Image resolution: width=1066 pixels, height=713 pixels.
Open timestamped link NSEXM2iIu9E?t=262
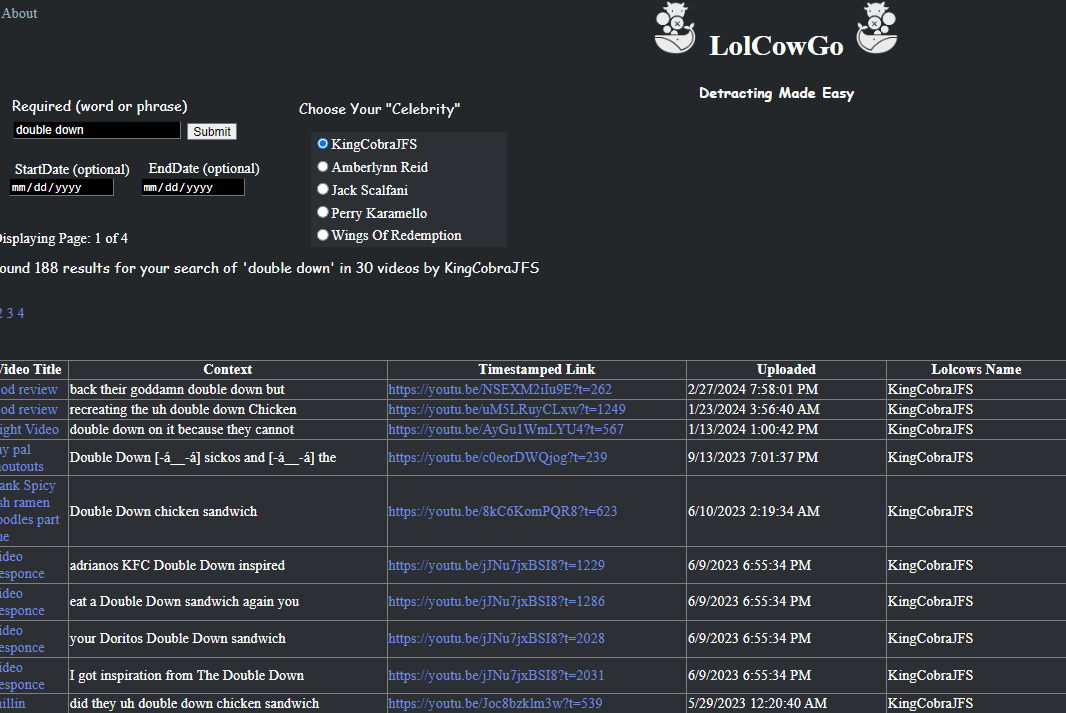(500, 389)
